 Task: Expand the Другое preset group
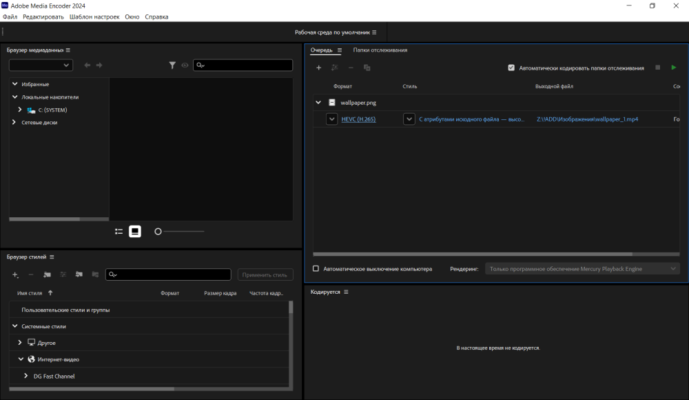(x=20, y=342)
